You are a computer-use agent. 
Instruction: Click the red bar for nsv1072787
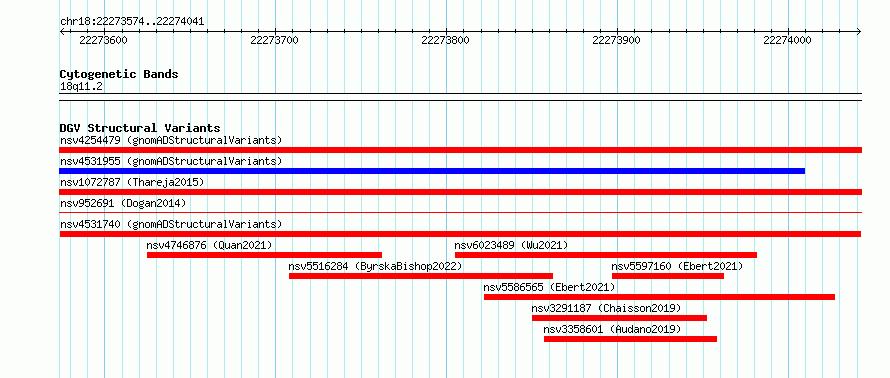(x=460, y=192)
